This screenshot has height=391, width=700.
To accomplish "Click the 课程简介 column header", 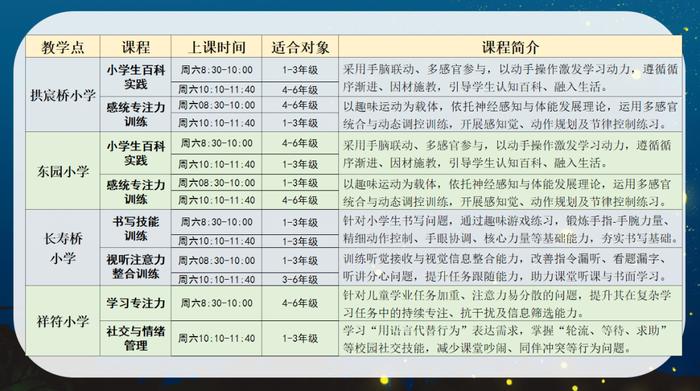I will tap(510, 47).
